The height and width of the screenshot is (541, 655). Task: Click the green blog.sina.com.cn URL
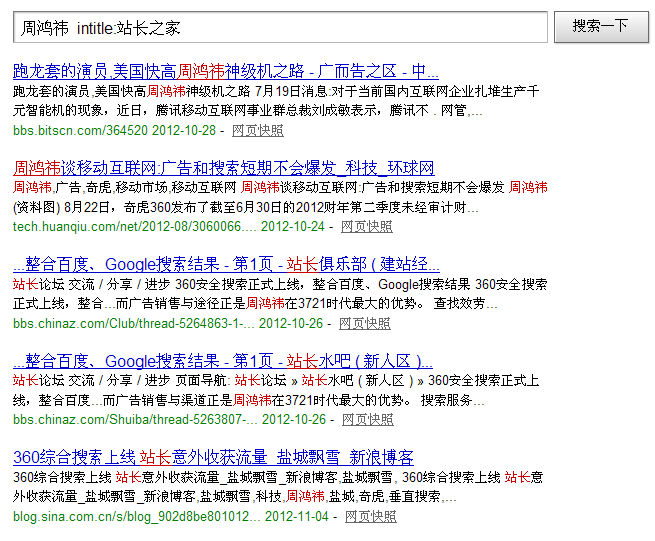point(136,516)
